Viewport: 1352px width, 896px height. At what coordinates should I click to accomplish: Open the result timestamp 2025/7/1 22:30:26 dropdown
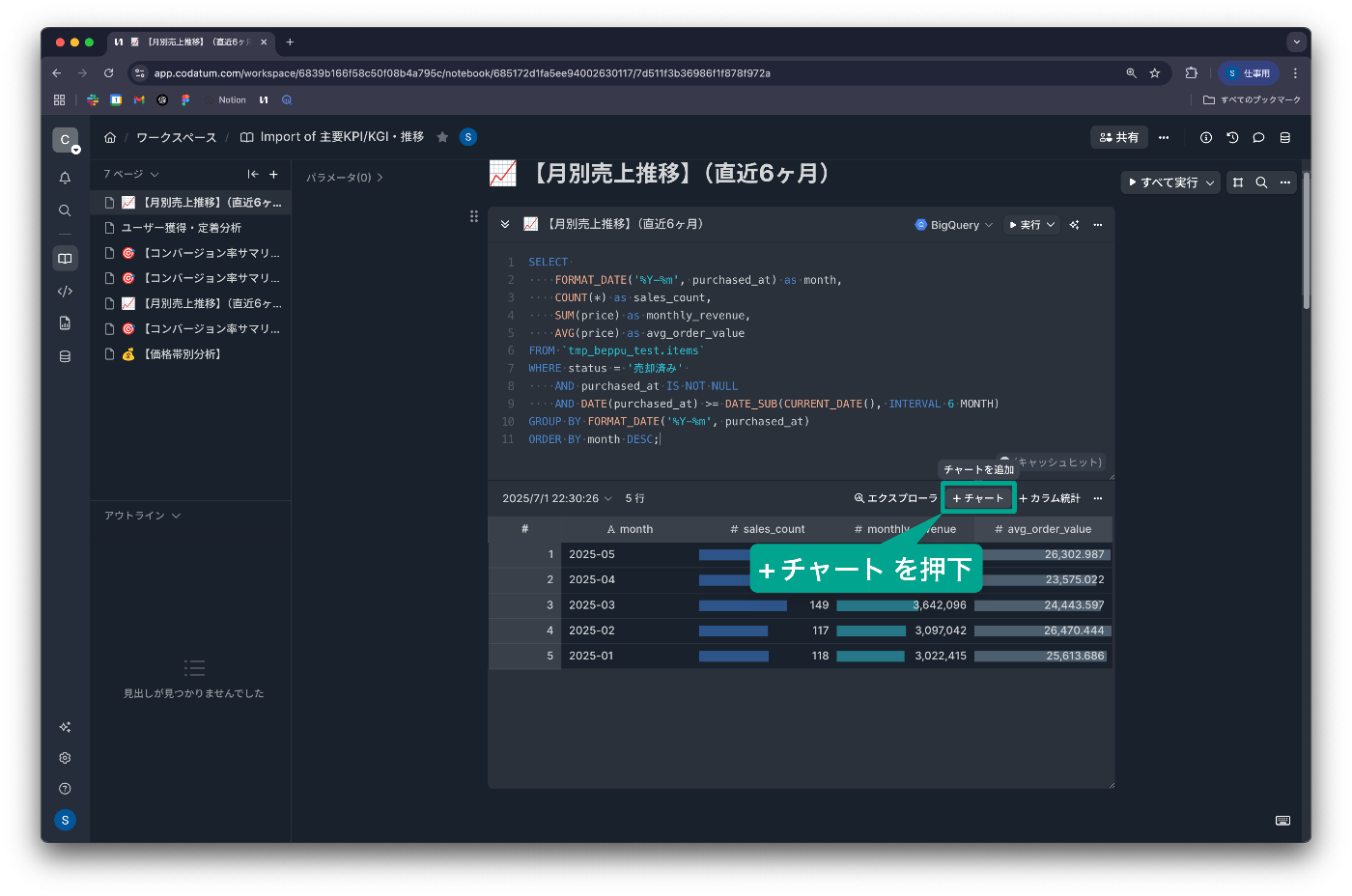coord(557,498)
